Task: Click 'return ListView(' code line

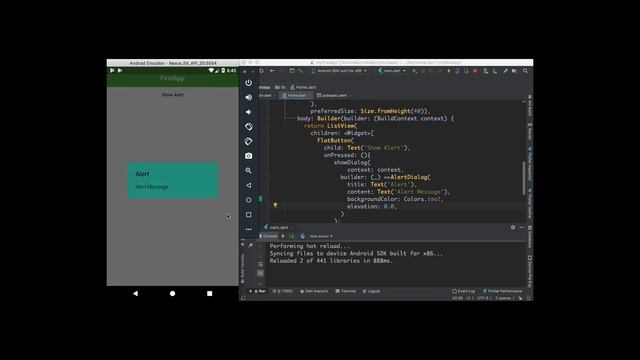Action: click(x=330, y=126)
